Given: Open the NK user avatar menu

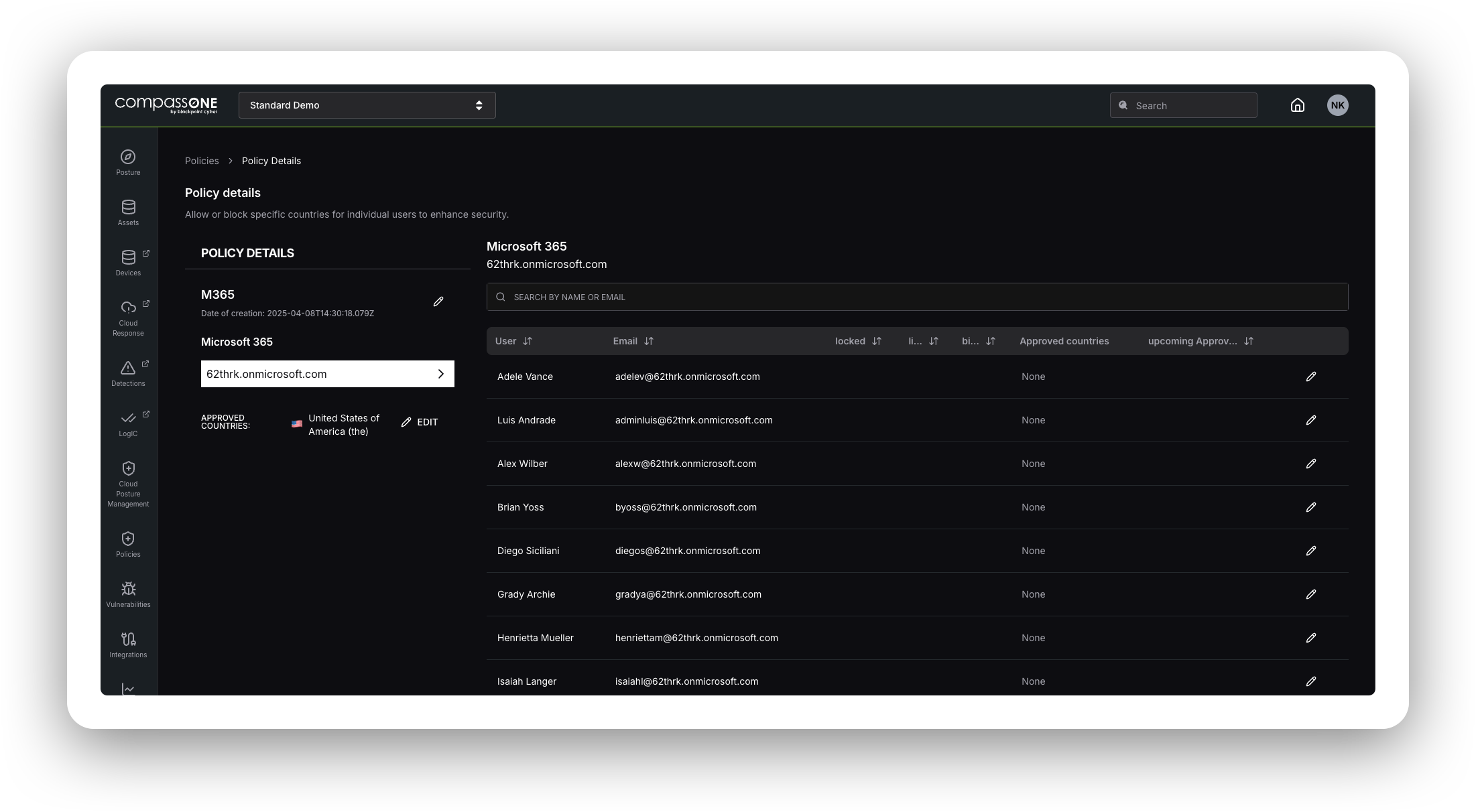Looking at the screenshot, I should pos(1338,105).
